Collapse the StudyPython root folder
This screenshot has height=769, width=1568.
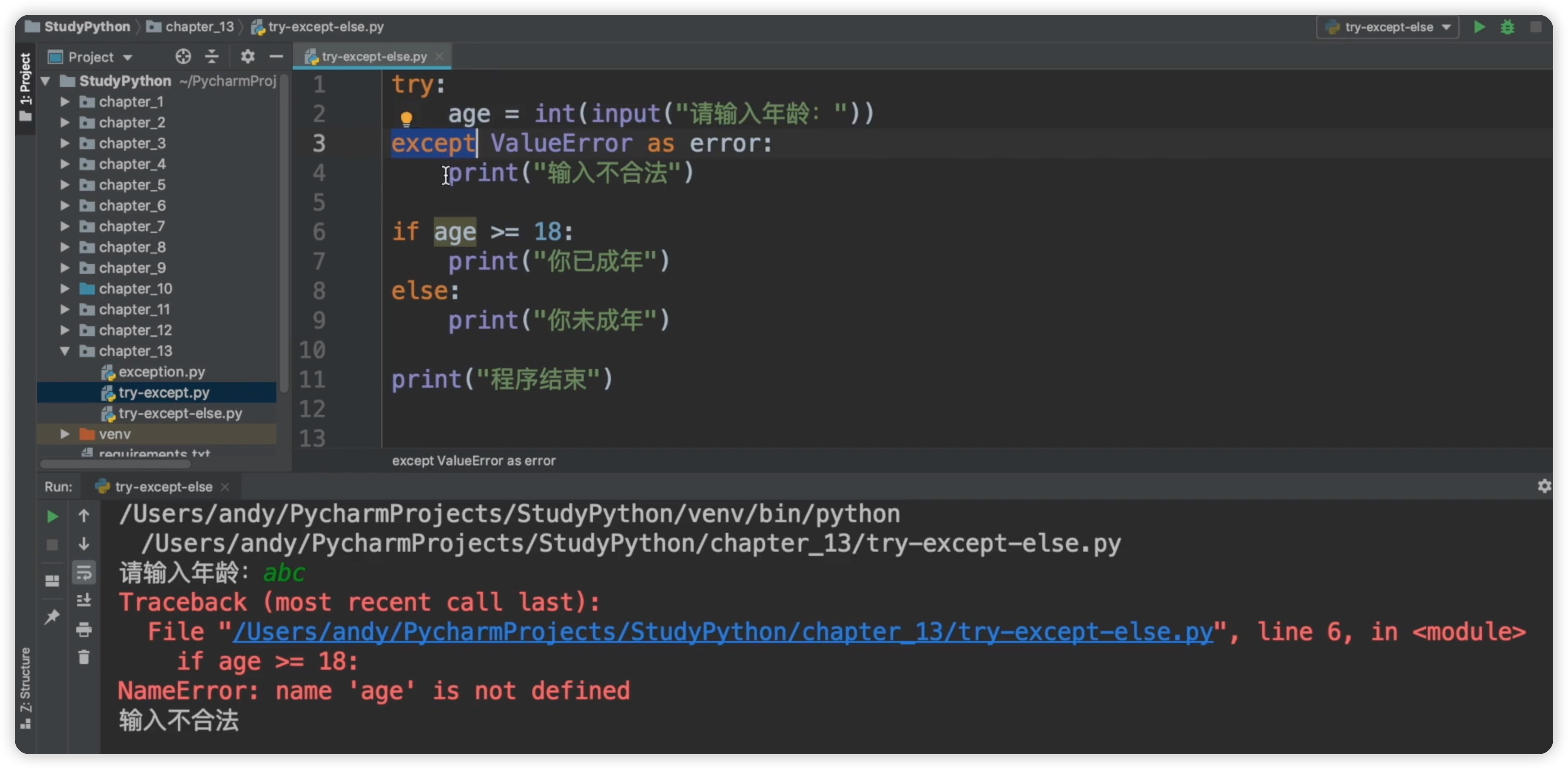pyautogui.click(x=46, y=81)
